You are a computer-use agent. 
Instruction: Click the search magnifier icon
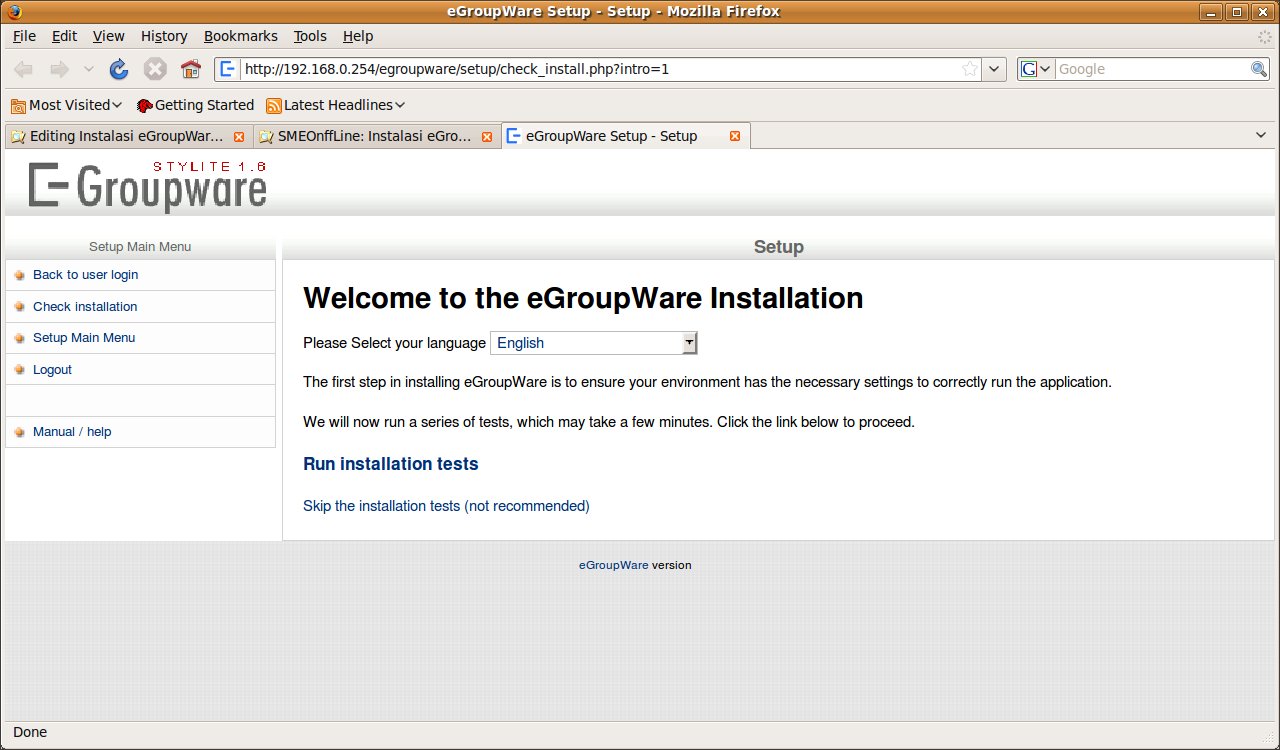(x=1259, y=69)
